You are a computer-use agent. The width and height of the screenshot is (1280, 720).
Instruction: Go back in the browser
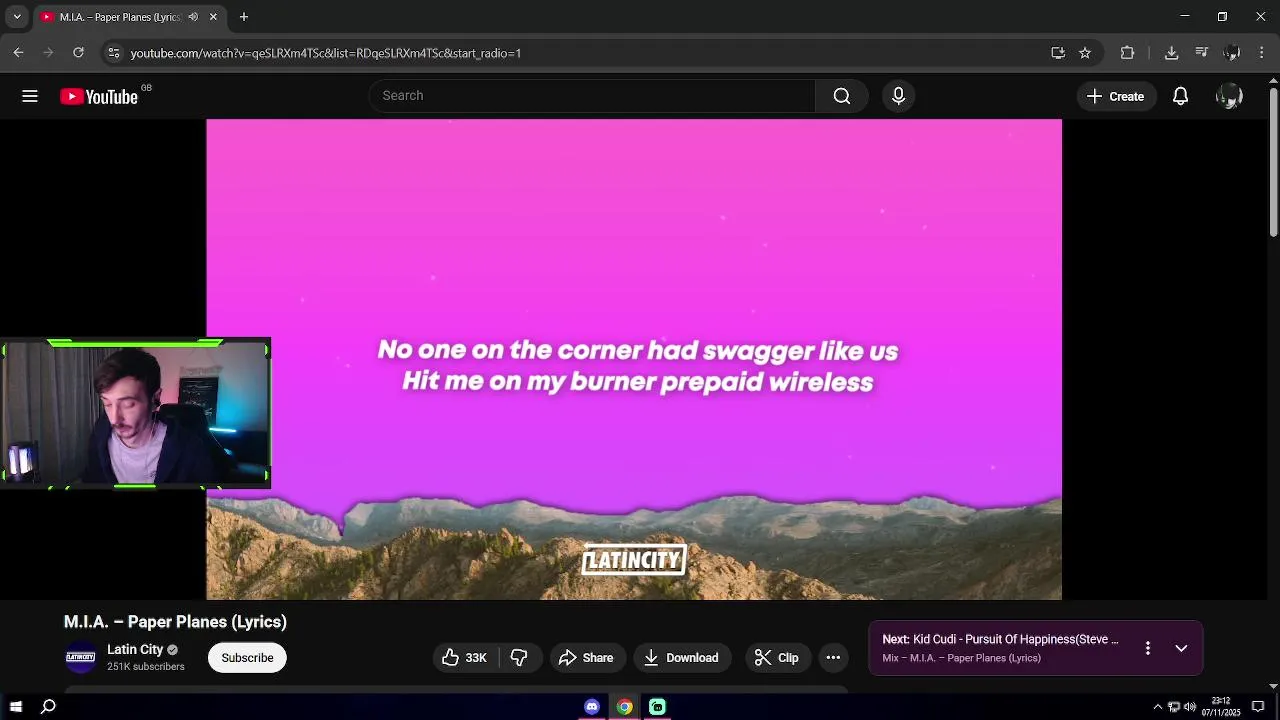18,53
